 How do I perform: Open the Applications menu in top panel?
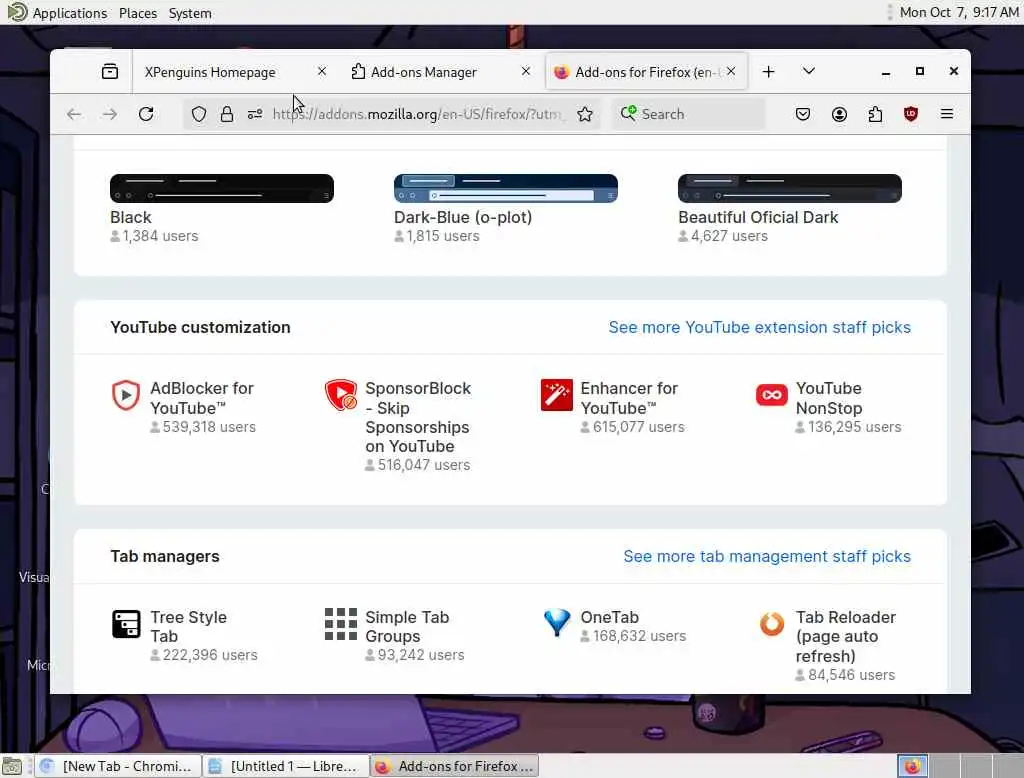(x=70, y=13)
